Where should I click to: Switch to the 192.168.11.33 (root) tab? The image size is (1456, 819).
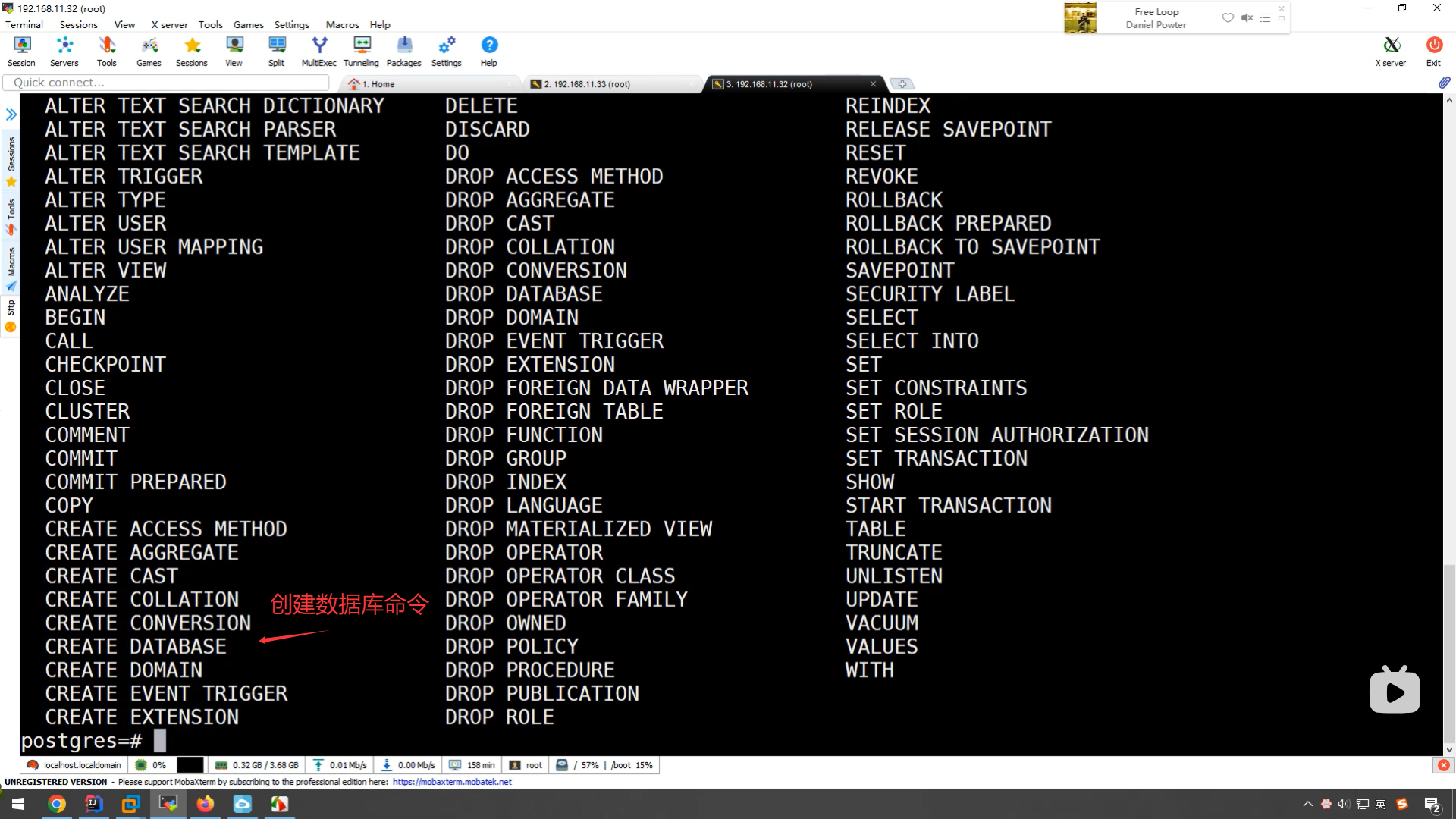point(585,84)
